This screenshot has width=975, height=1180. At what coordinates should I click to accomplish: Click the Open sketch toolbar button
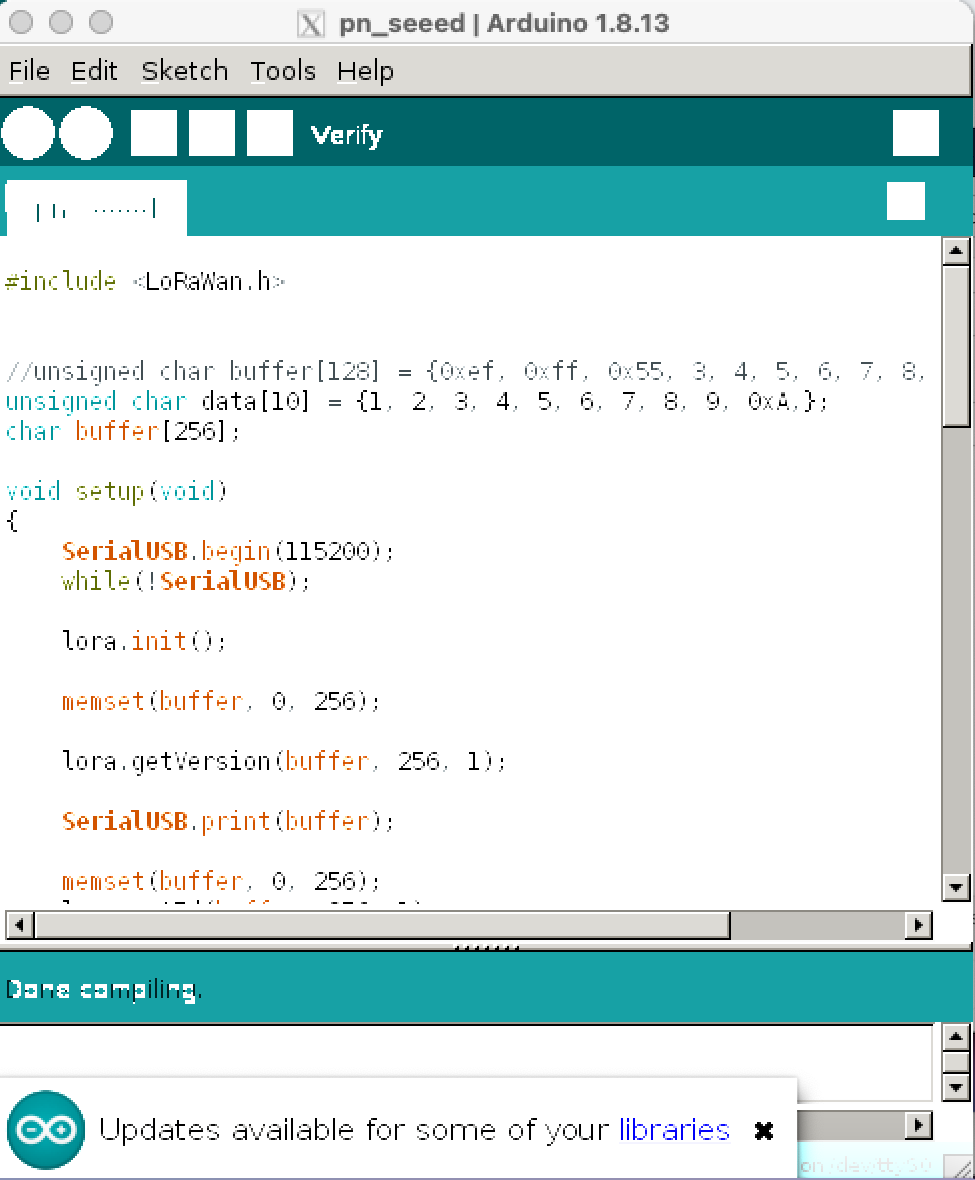click(212, 134)
